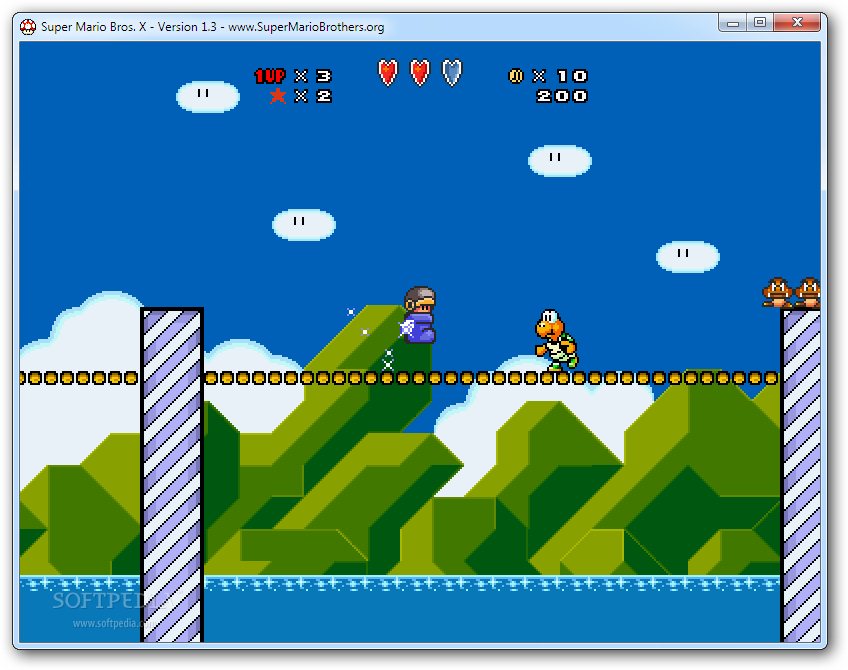
Task: Close the Super Mario Bros. X window
Action: click(x=797, y=23)
